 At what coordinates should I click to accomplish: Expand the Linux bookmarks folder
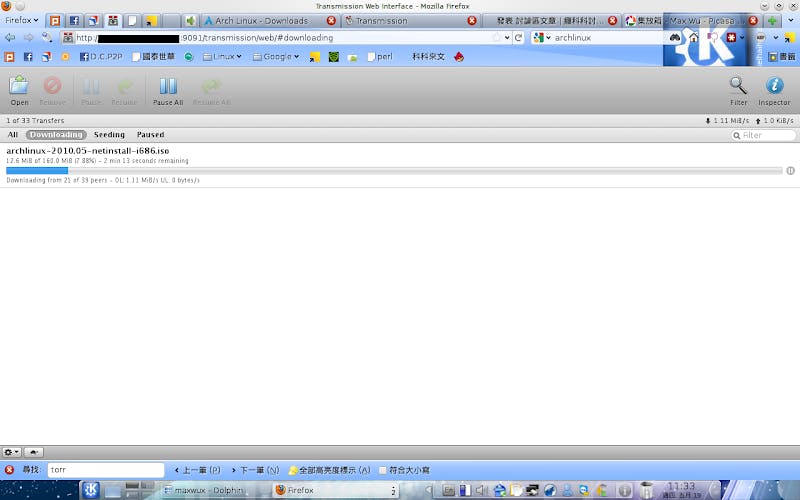click(x=222, y=57)
